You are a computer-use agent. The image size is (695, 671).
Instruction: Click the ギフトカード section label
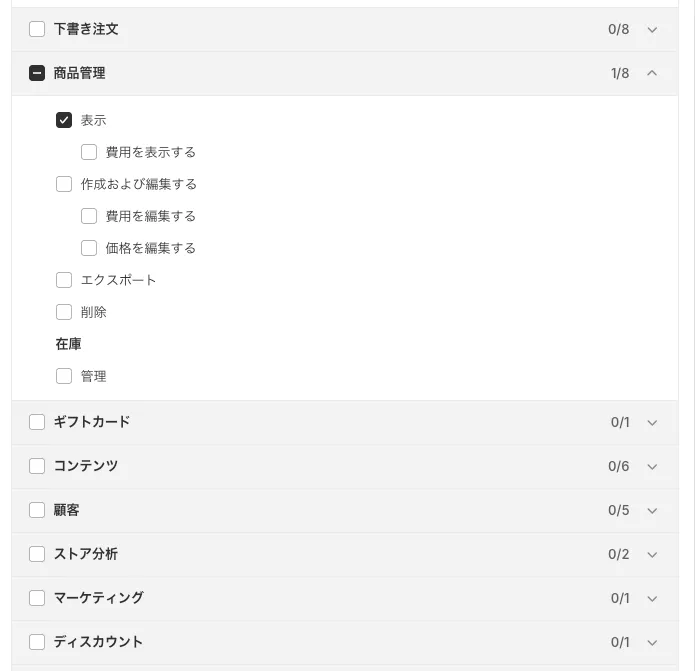(92, 422)
